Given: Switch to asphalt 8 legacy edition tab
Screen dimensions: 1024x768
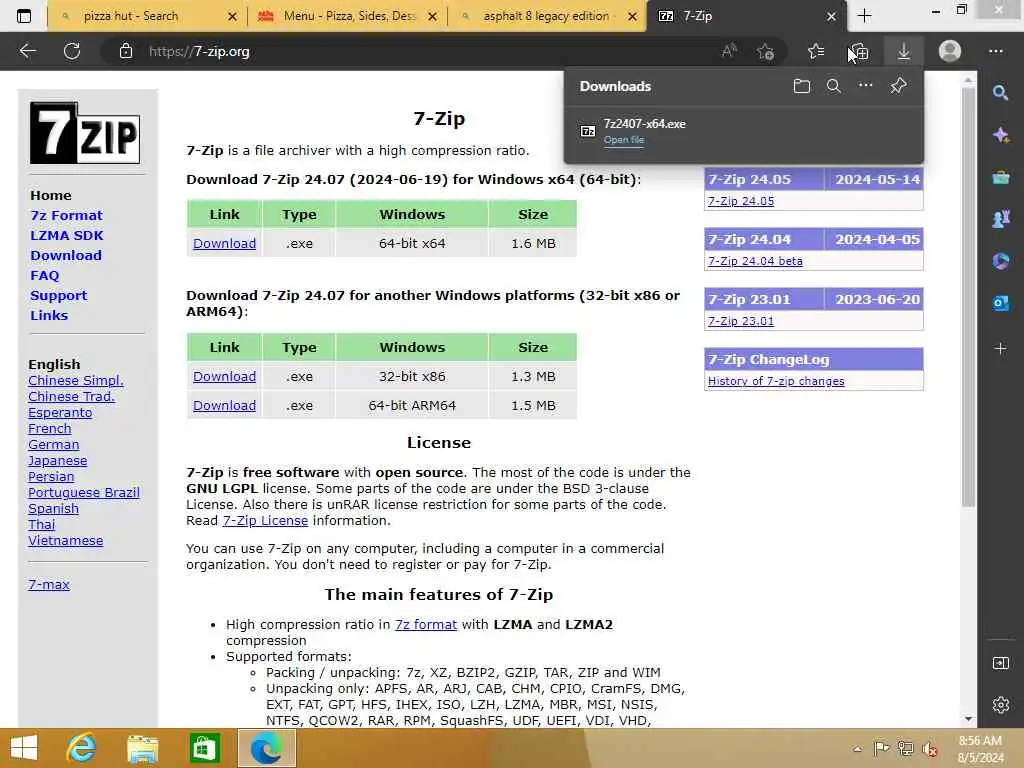Looking at the screenshot, I should point(546,16).
